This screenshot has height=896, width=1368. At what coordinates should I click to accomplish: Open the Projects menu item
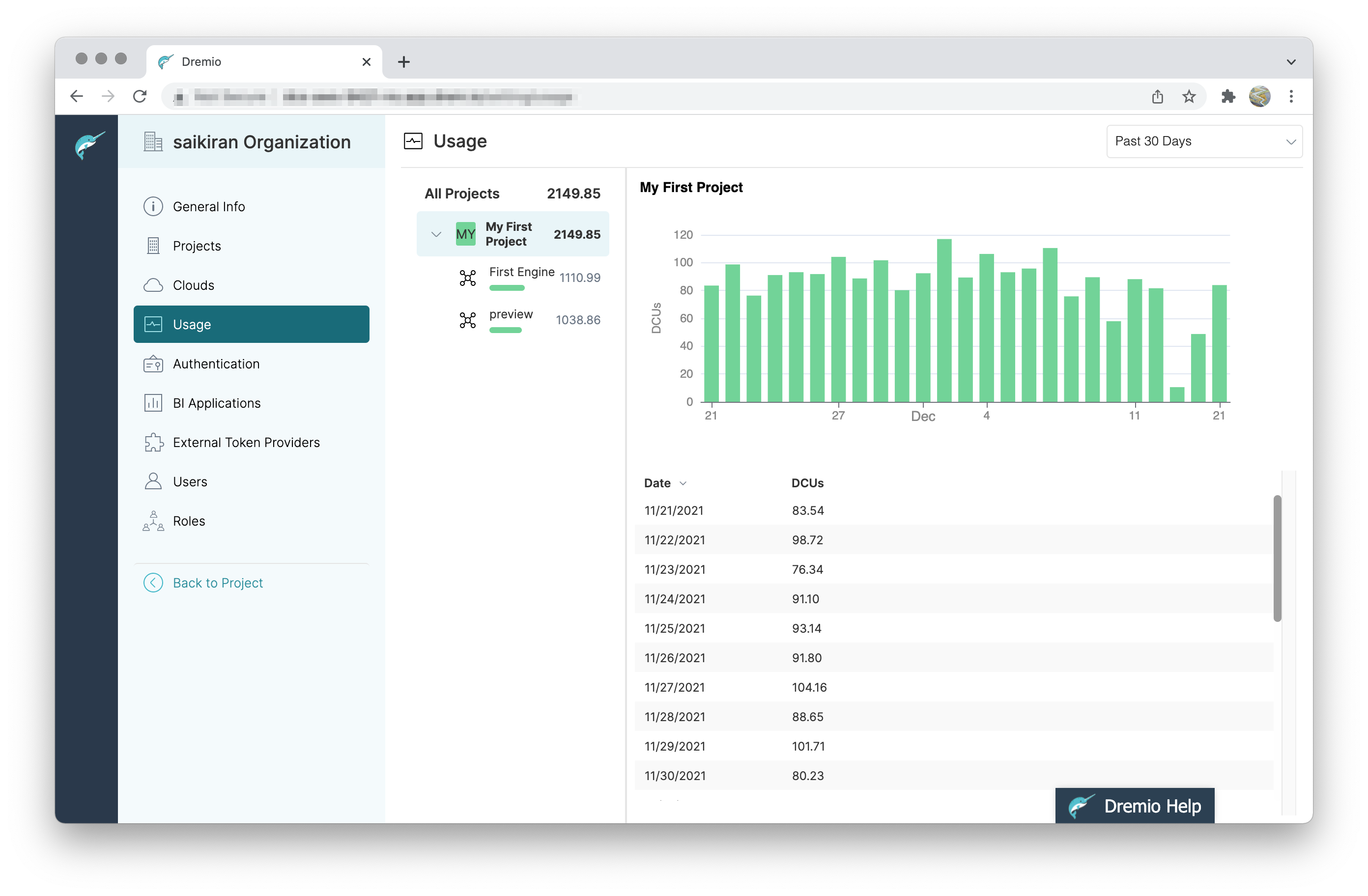197,246
